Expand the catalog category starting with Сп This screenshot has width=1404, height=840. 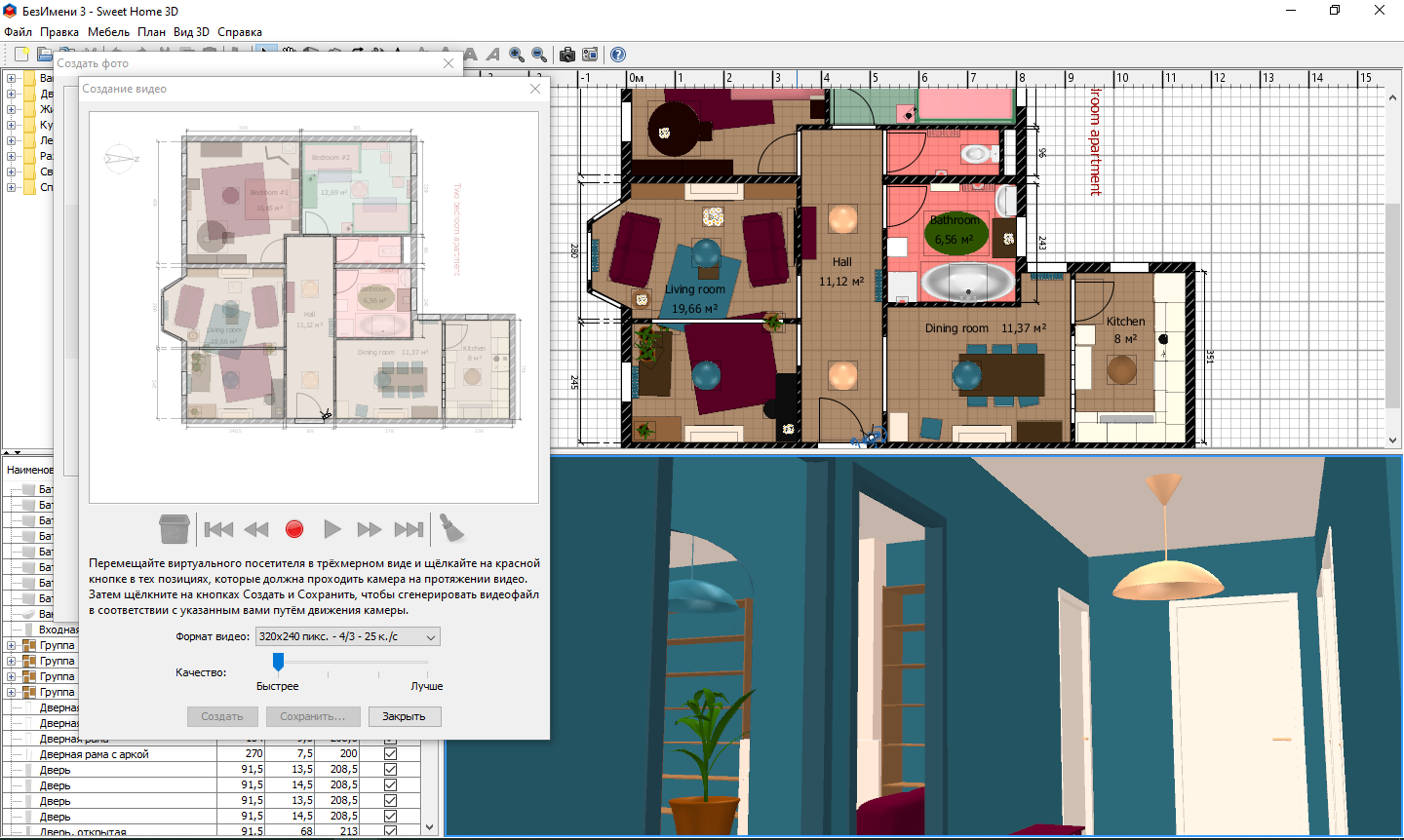11,187
